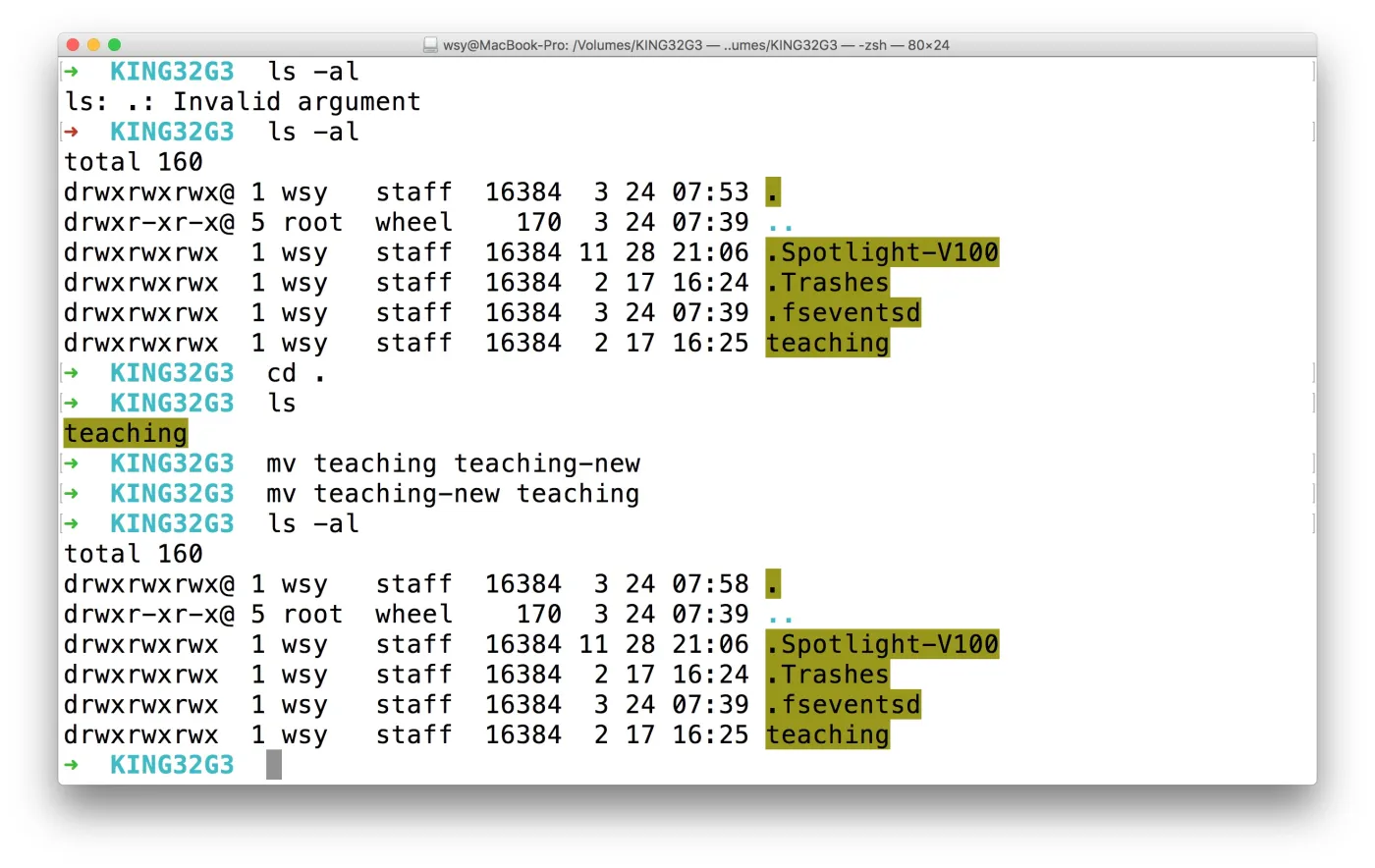Click .fseventsd in the second listing

(x=844, y=705)
